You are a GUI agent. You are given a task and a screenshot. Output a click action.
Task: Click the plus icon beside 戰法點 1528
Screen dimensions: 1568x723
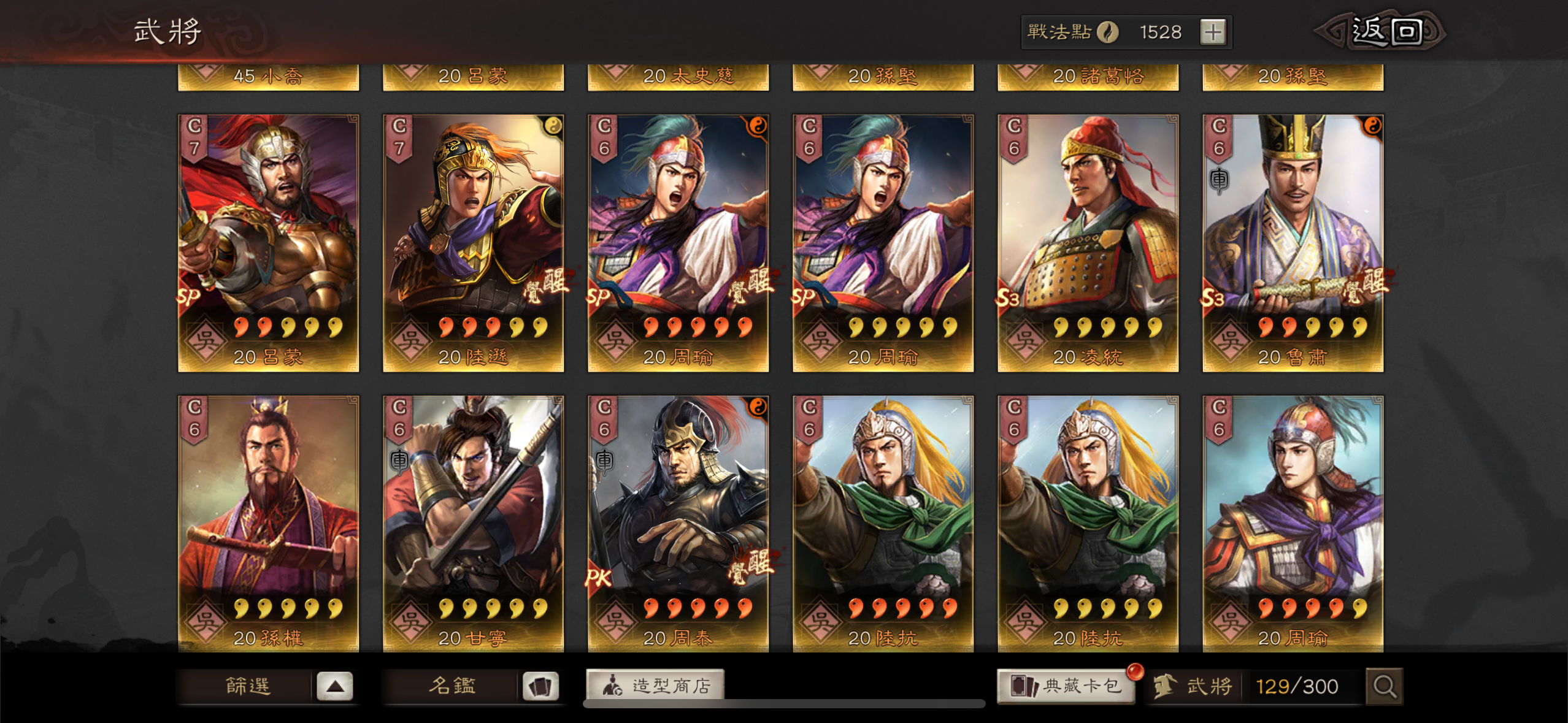(1213, 32)
